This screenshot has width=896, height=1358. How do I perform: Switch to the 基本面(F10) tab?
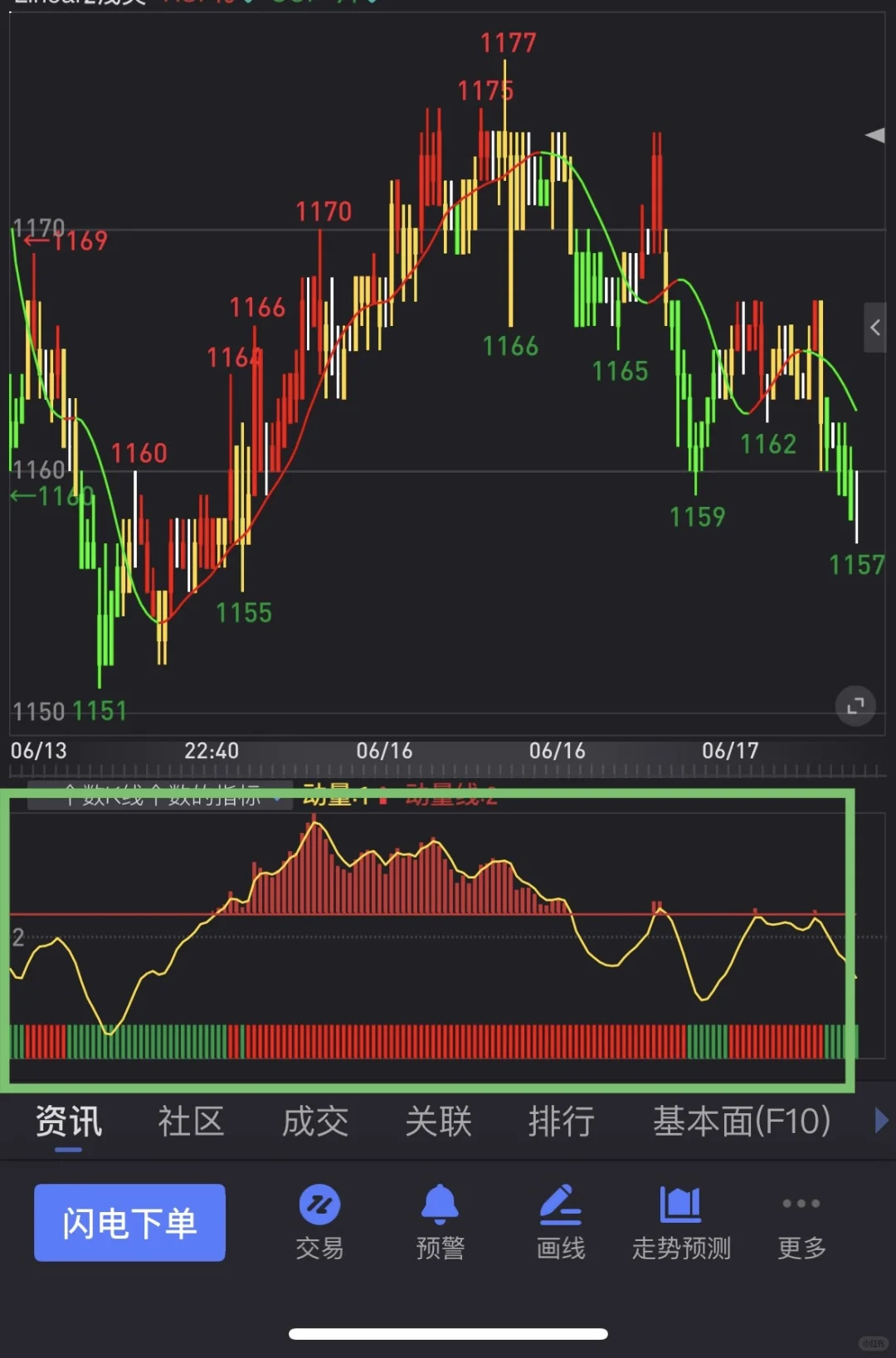[x=742, y=1122]
